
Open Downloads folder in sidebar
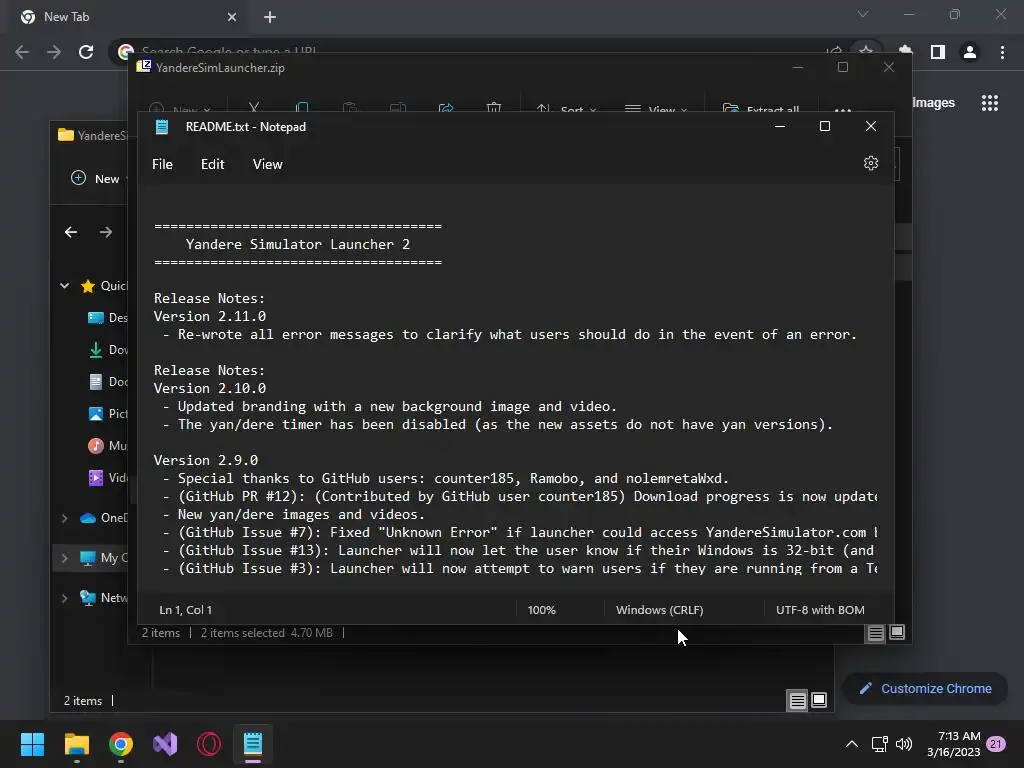pyautogui.click(x=108, y=350)
